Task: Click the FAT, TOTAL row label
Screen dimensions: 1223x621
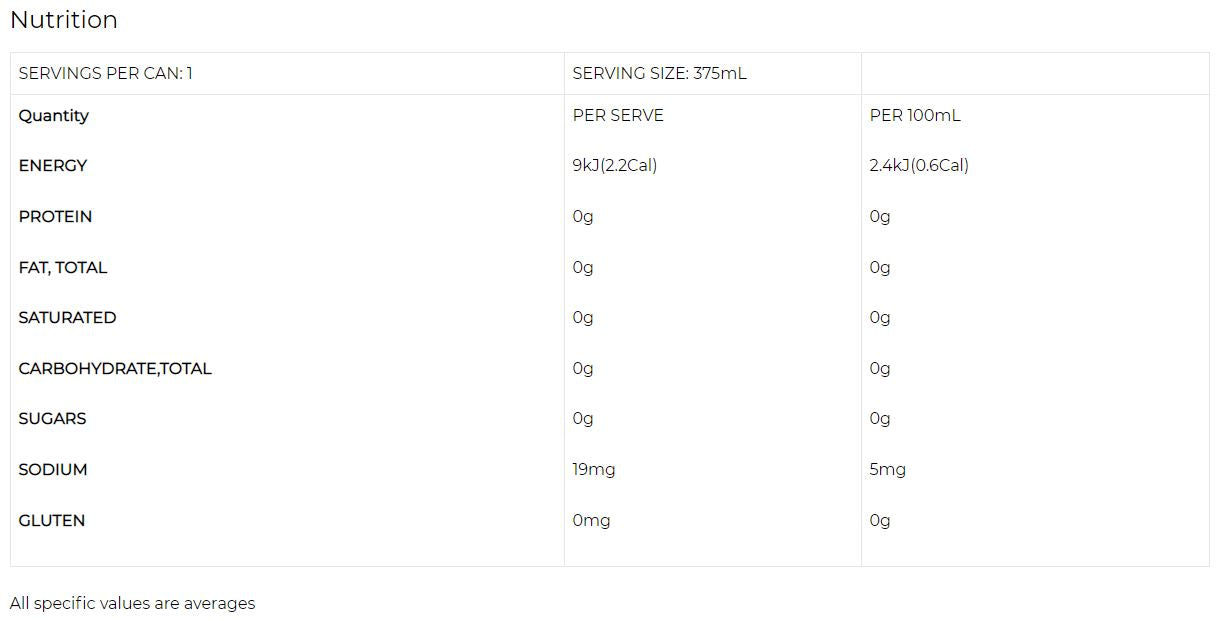Action: point(62,268)
